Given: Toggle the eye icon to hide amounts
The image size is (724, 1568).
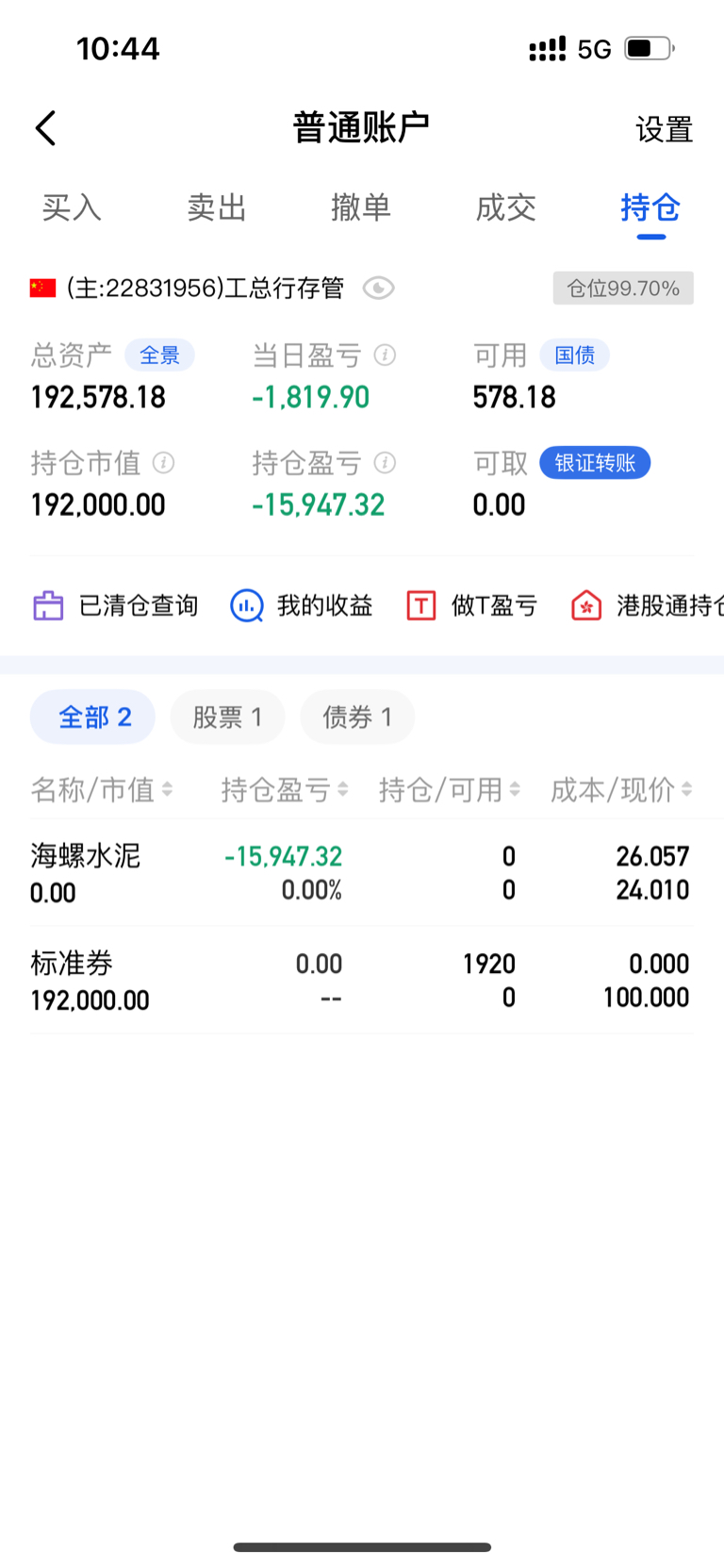Looking at the screenshot, I should click(x=378, y=288).
